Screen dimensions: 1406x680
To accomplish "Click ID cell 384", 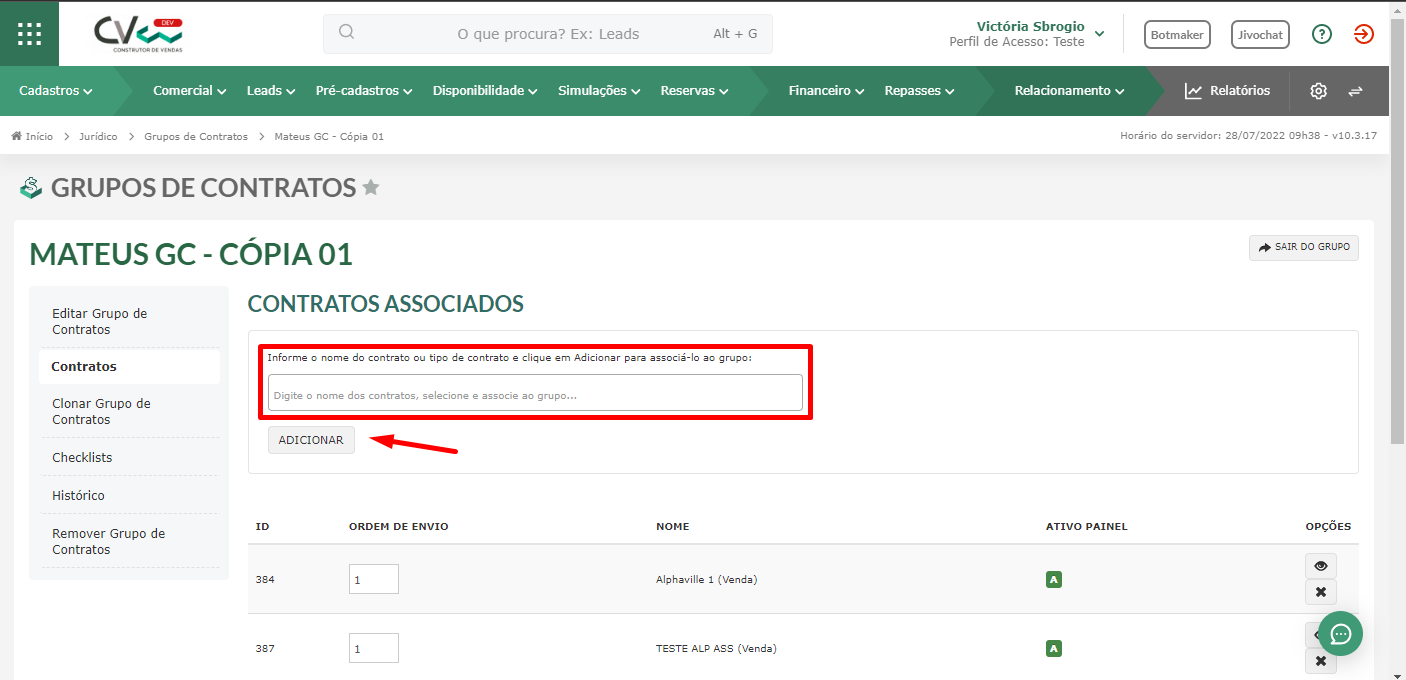I will 265,579.
